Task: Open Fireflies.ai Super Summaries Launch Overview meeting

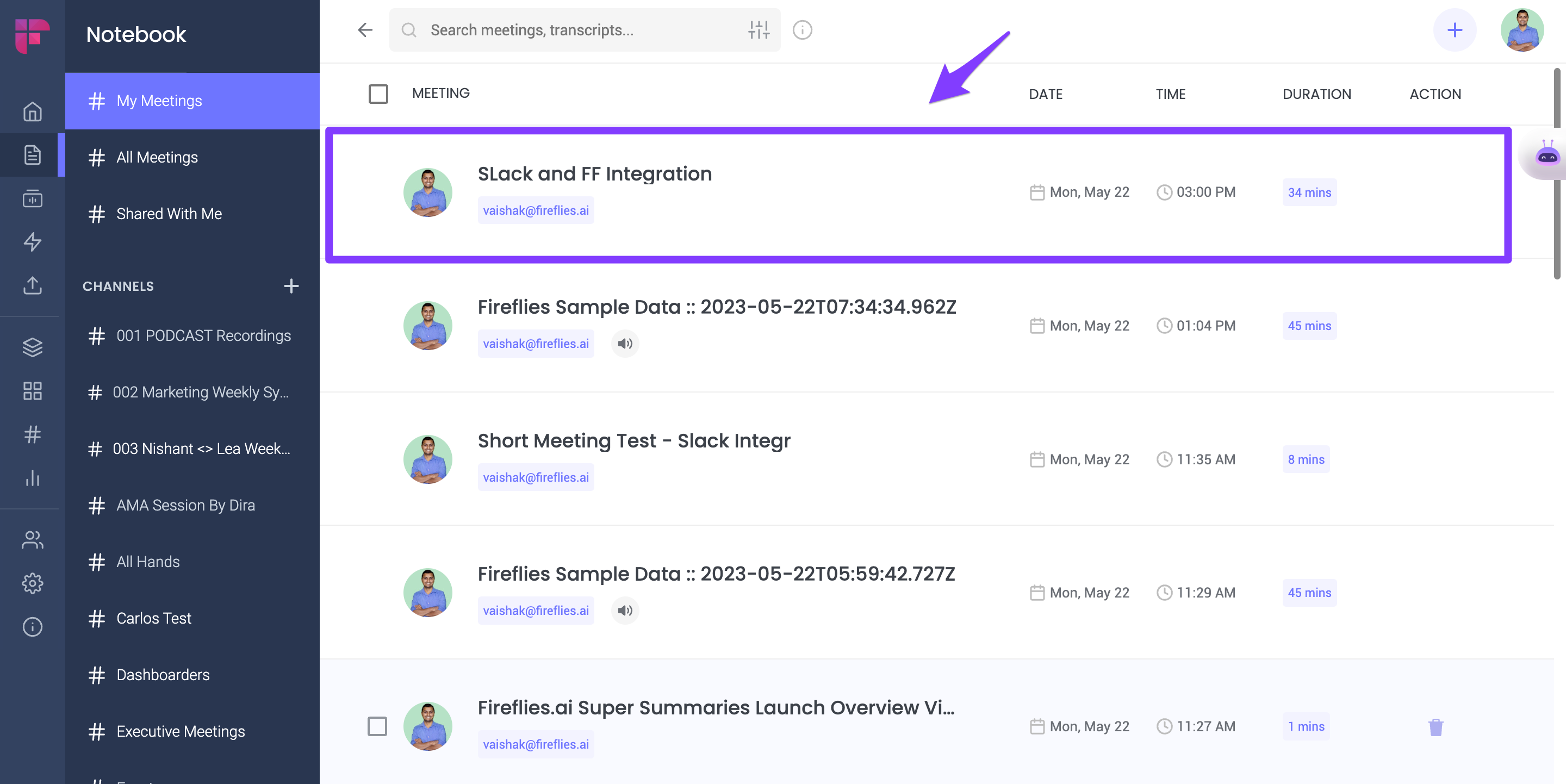Action: [716, 707]
